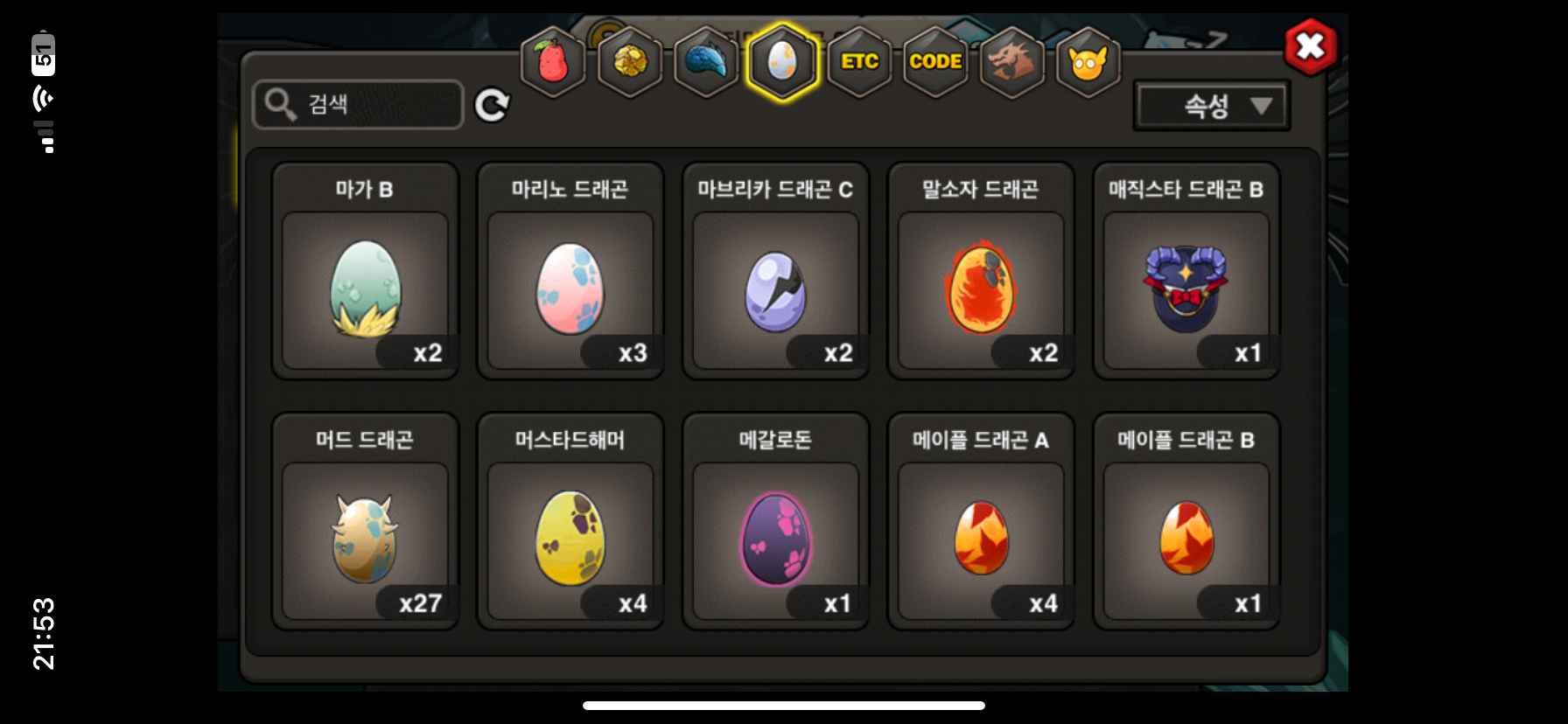Expand the 속성 attribute dropdown

(x=1212, y=106)
